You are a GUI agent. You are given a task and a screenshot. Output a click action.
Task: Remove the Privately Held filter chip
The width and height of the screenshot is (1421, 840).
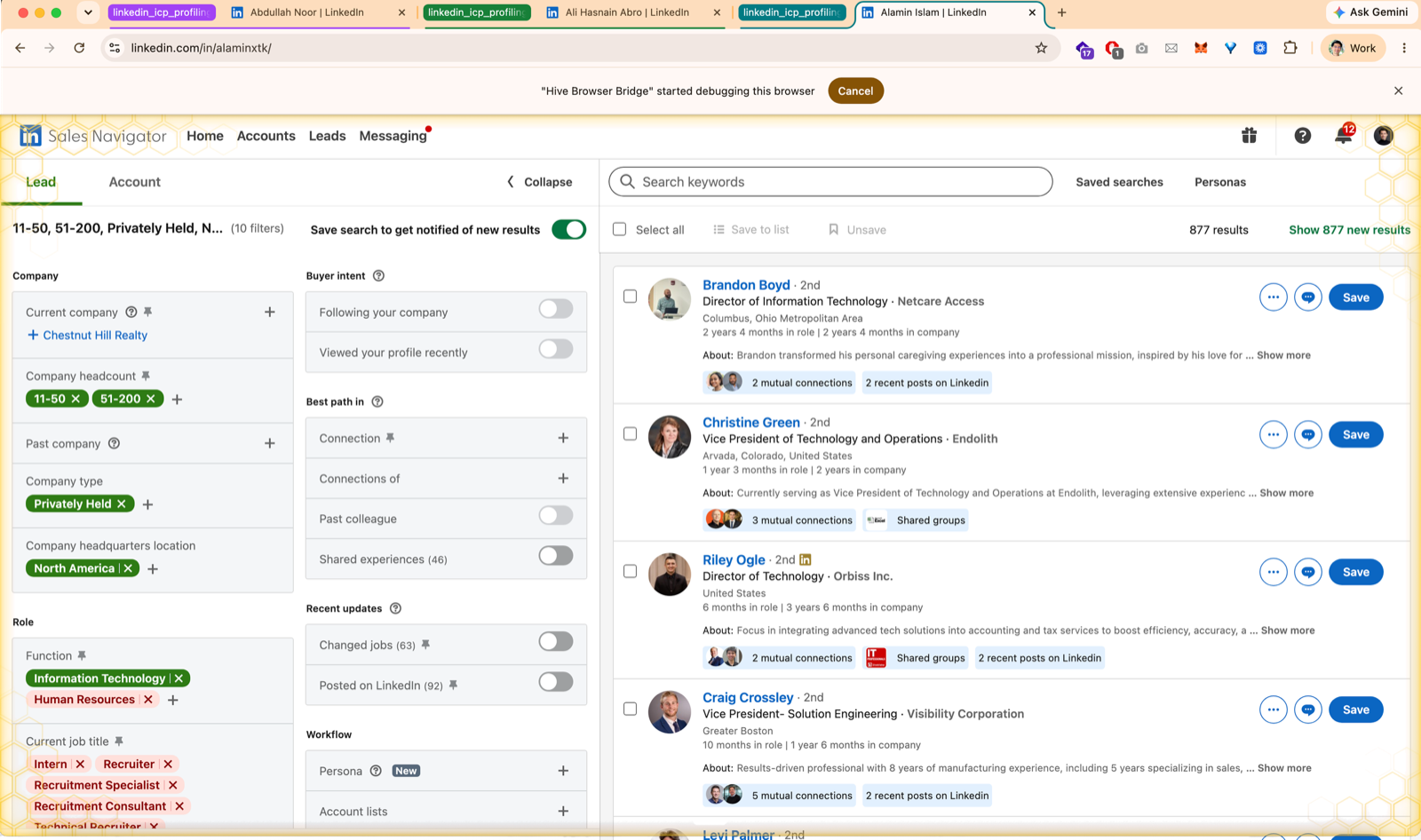(122, 503)
